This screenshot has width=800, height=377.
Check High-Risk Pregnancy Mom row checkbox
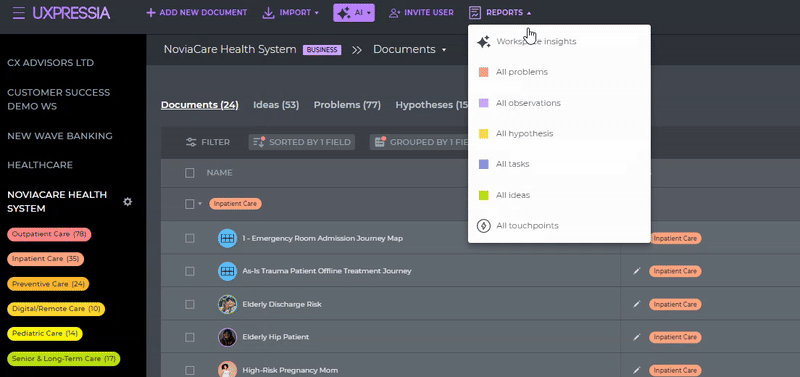click(190, 370)
